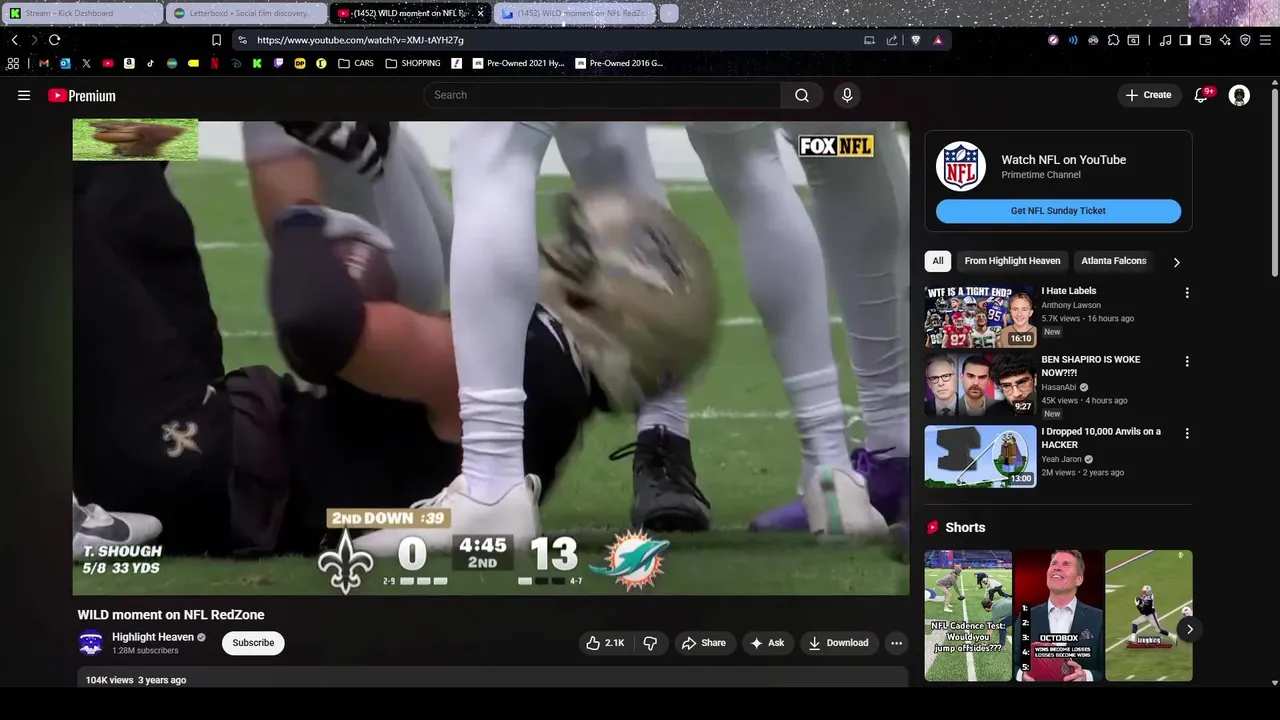1280x720 pixels.
Task: Dislike the video with thumbs down
Action: (650, 643)
